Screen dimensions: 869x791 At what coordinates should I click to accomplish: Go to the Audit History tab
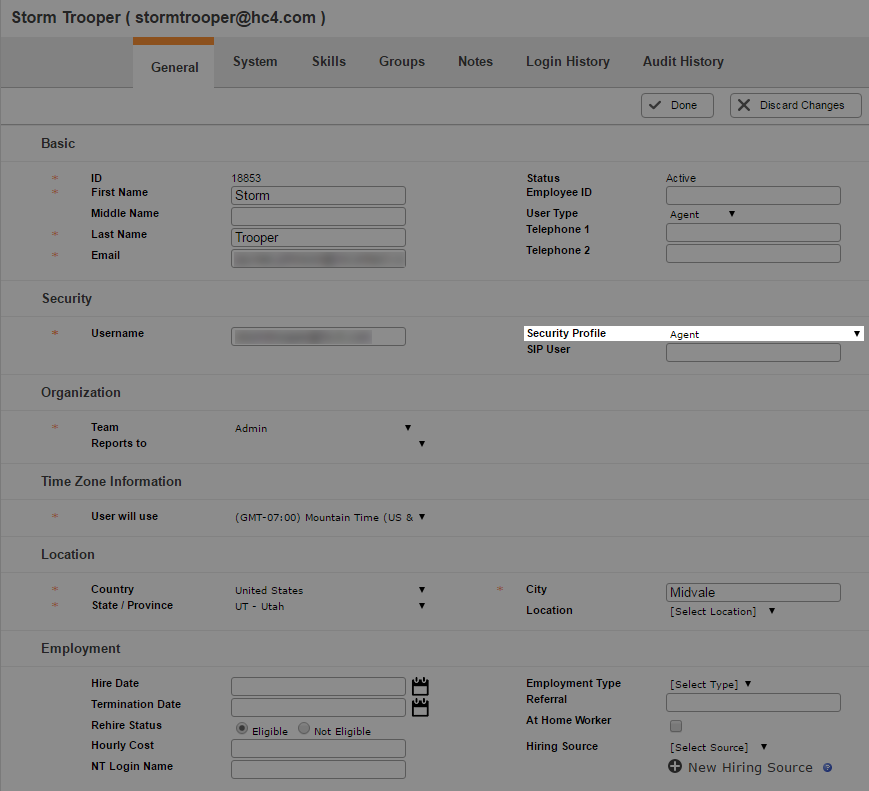pyautogui.click(x=683, y=61)
